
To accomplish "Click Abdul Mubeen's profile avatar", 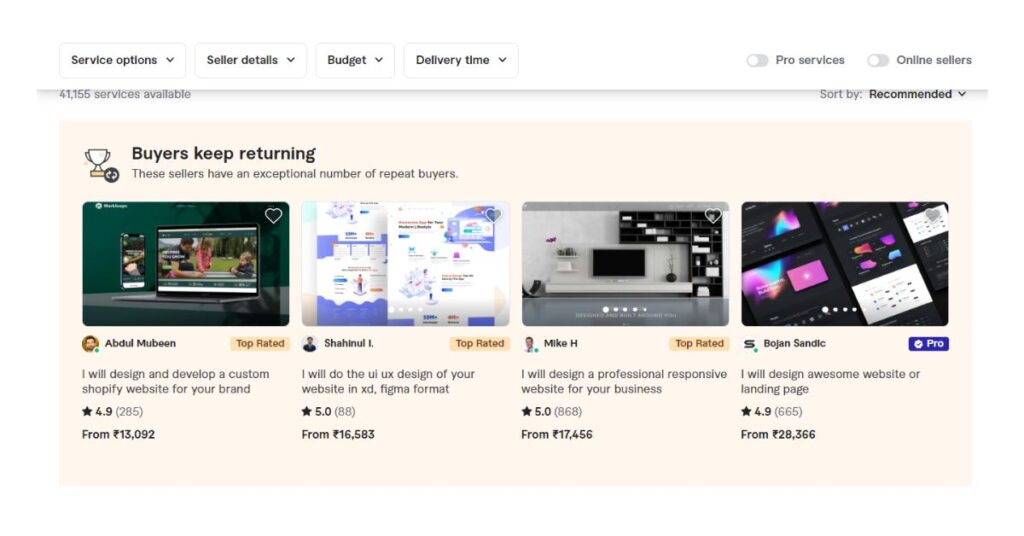I will click(90, 343).
